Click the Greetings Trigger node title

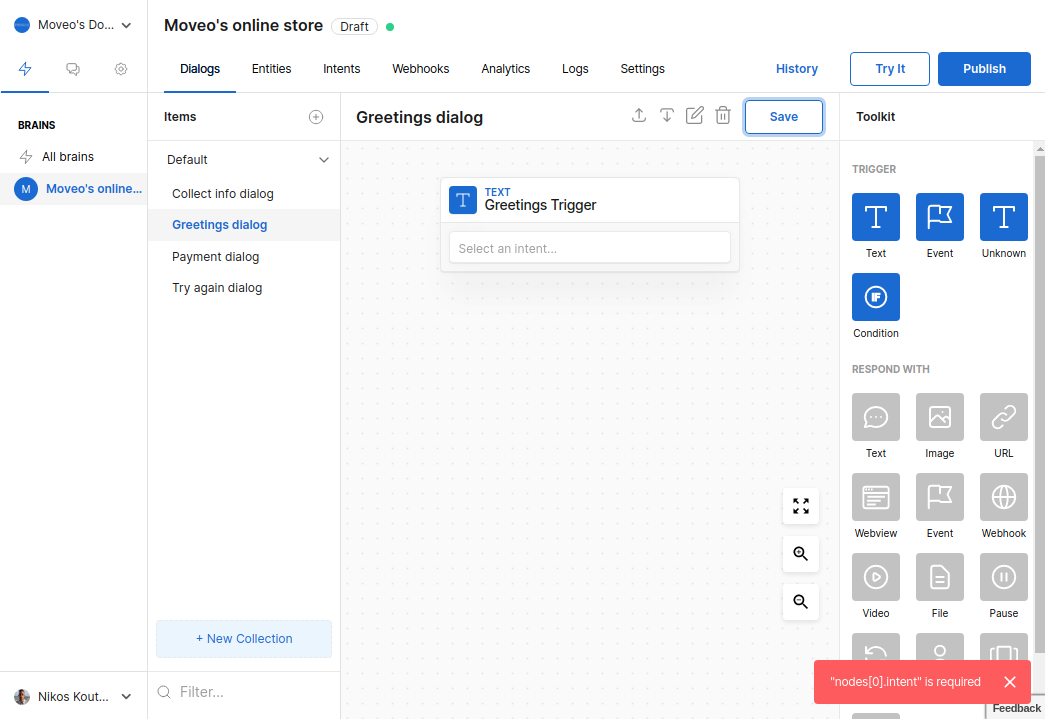540,205
